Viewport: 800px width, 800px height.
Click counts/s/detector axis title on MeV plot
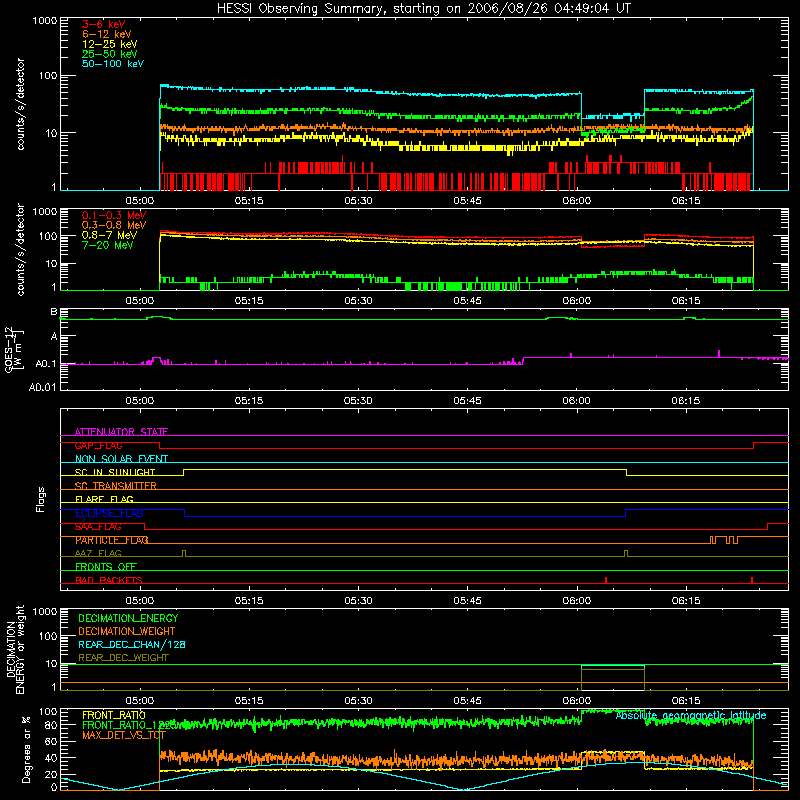click(x=20, y=249)
